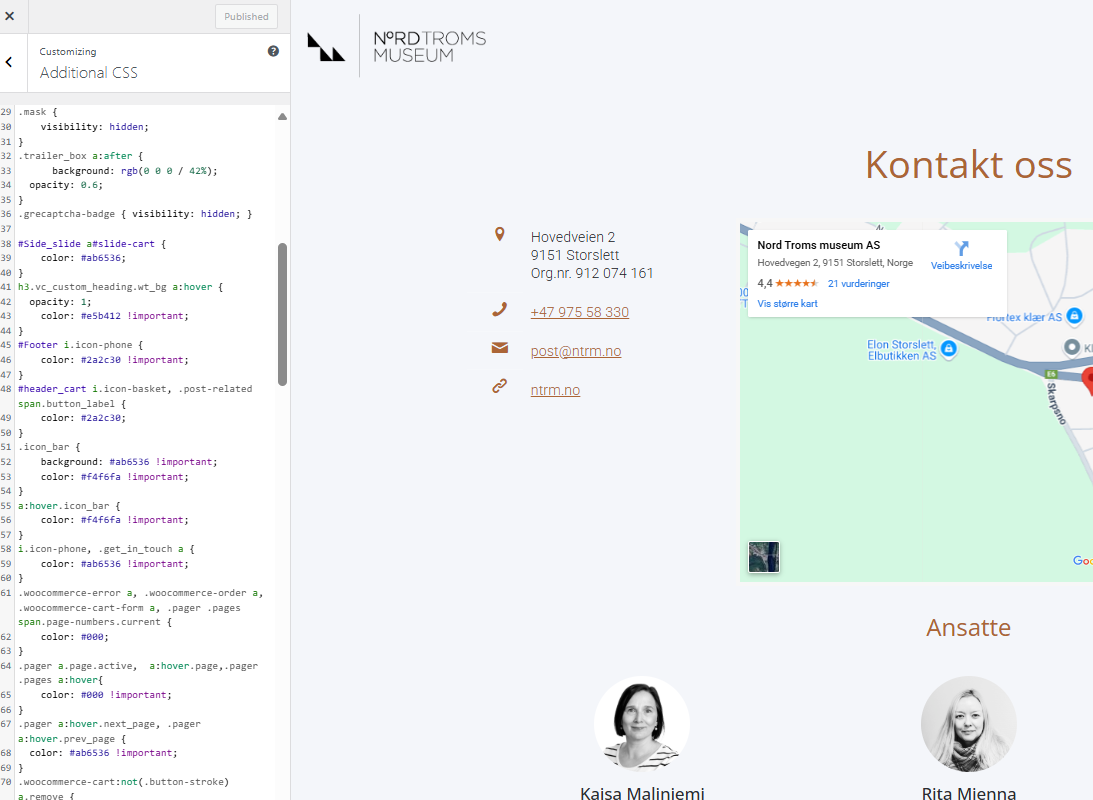
Task: Click the Nord Troms Museum logo
Action: [x=397, y=46]
